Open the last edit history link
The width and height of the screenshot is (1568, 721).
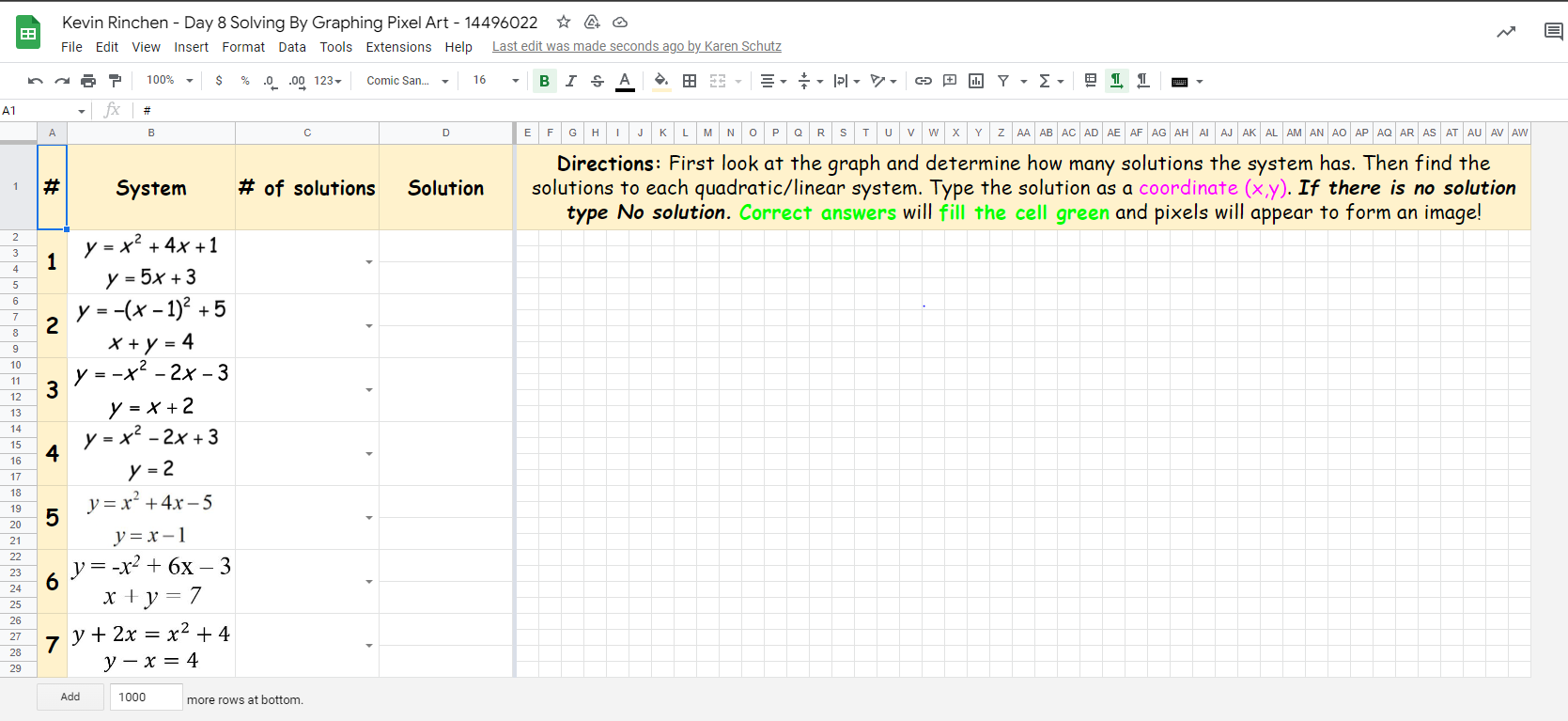point(636,47)
